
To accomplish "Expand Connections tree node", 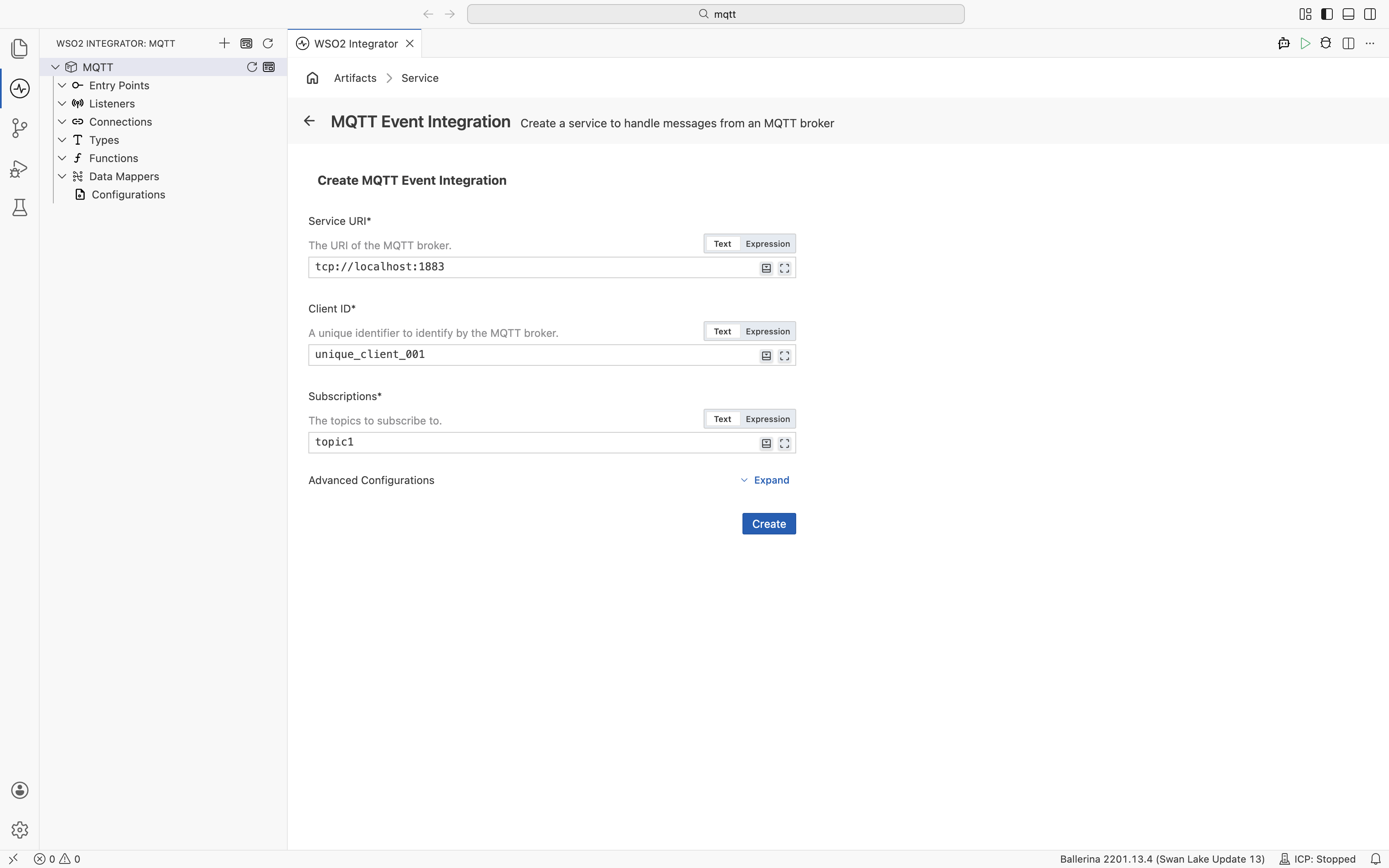I will (x=62, y=122).
